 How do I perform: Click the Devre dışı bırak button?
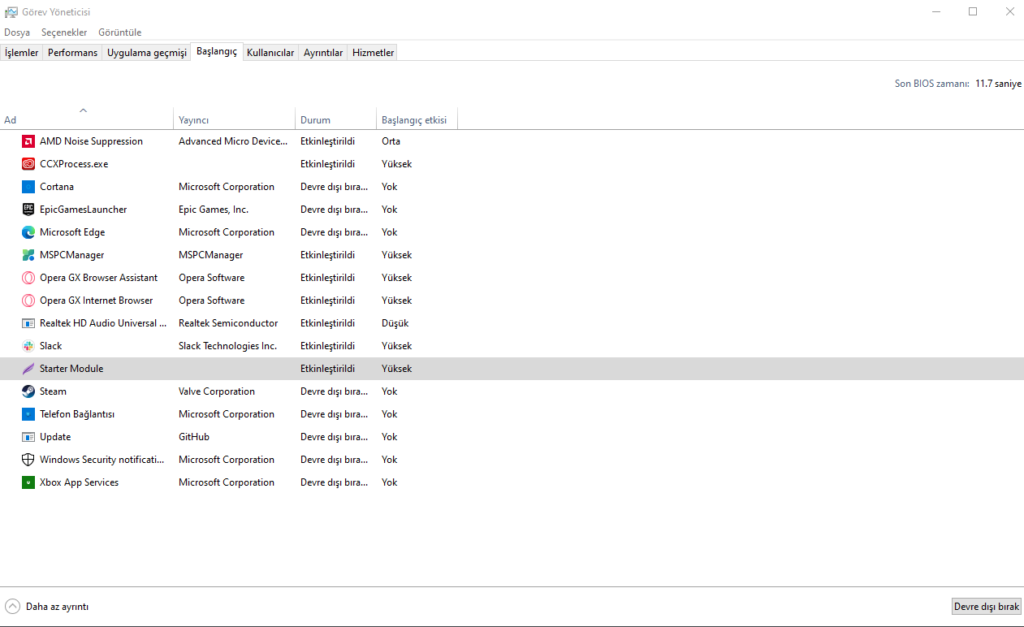(x=986, y=607)
